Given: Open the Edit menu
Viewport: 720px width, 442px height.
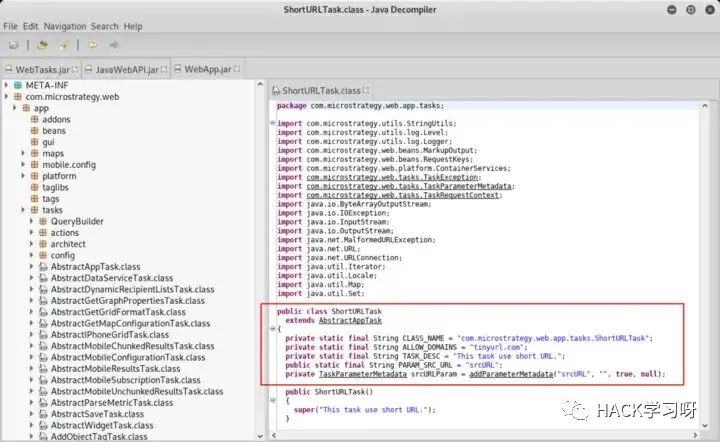Looking at the screenshot, I should [x=30, y=26].
